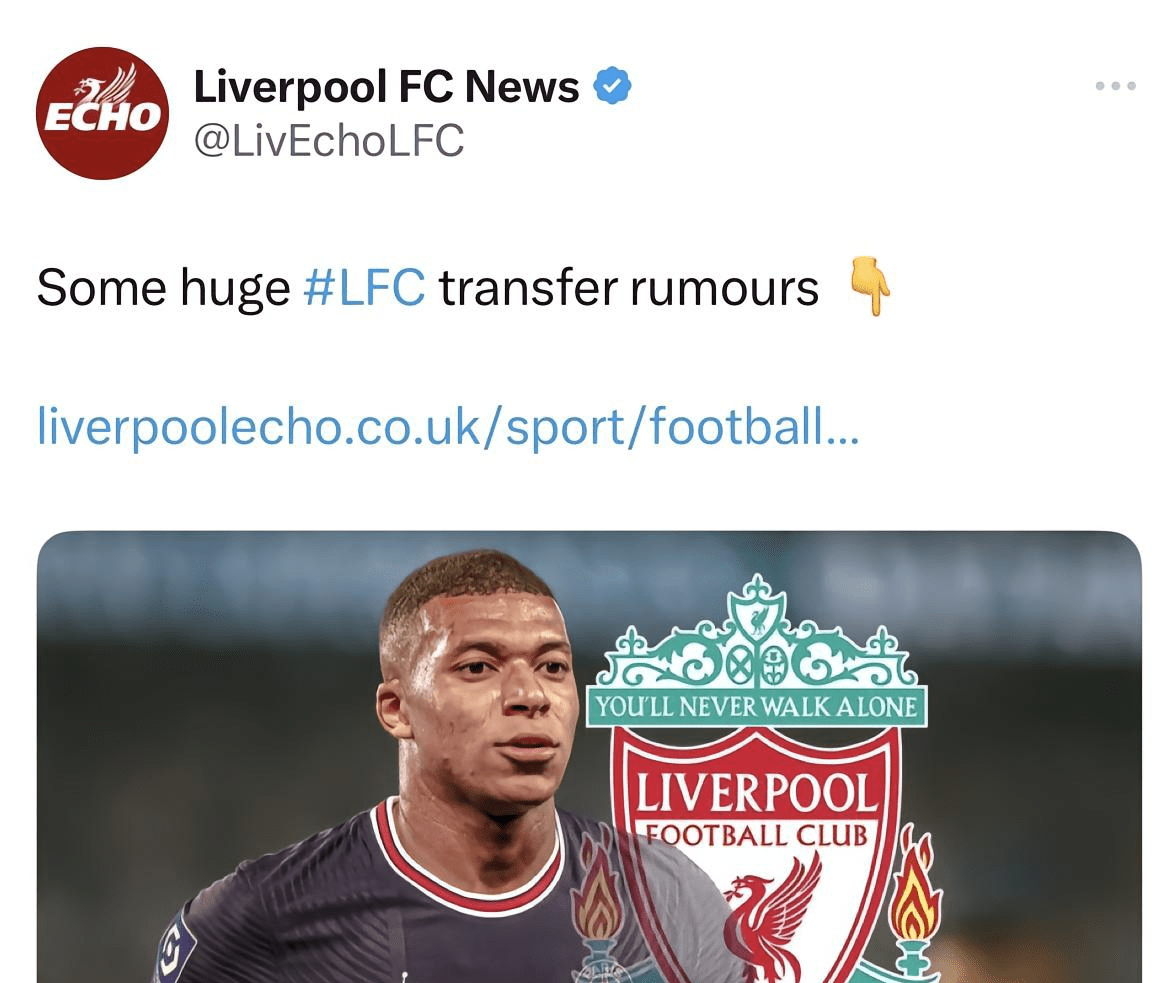
Task: Click the You'll Never Walk Alone banner
Action: (757, 707)
